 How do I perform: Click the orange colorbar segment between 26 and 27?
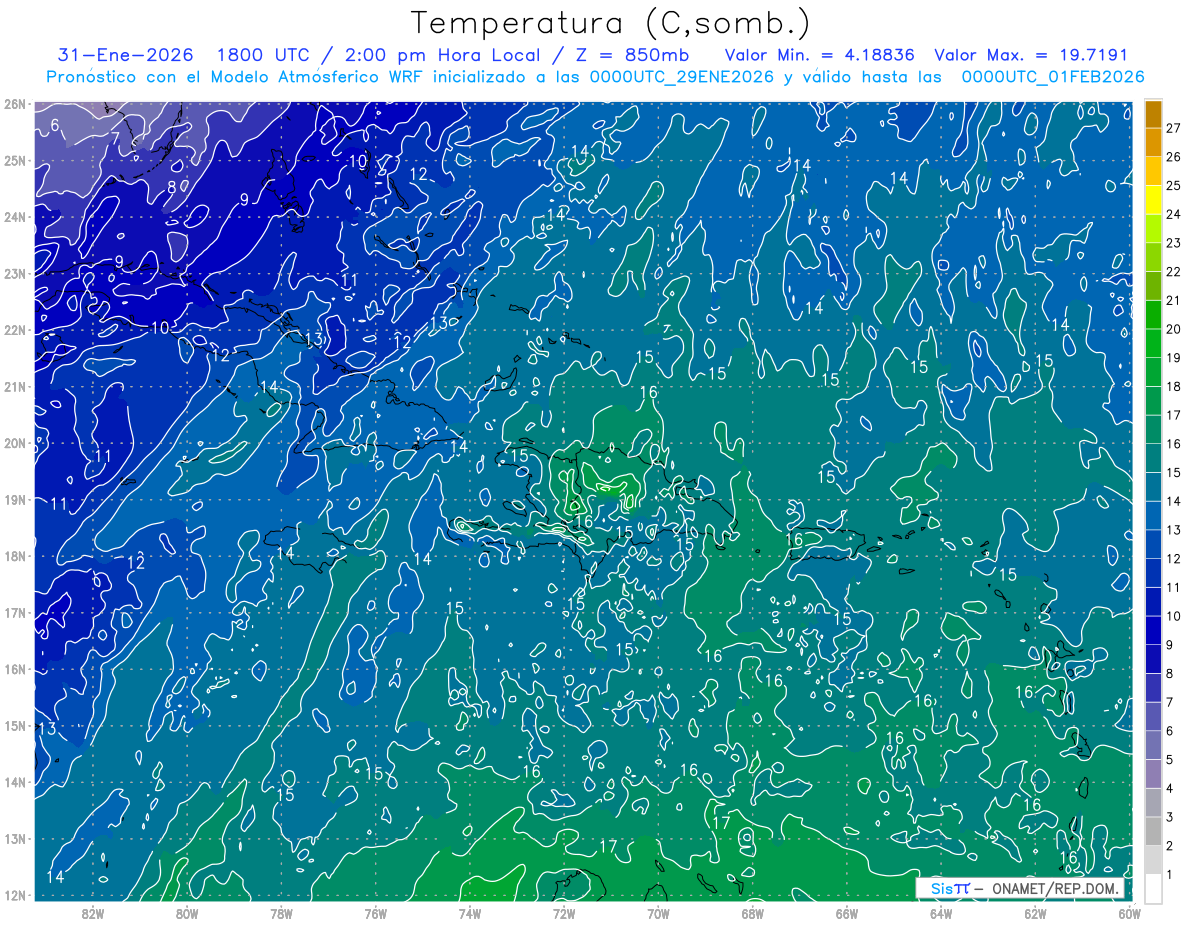pyautogui.click(x=1153, y=142)
